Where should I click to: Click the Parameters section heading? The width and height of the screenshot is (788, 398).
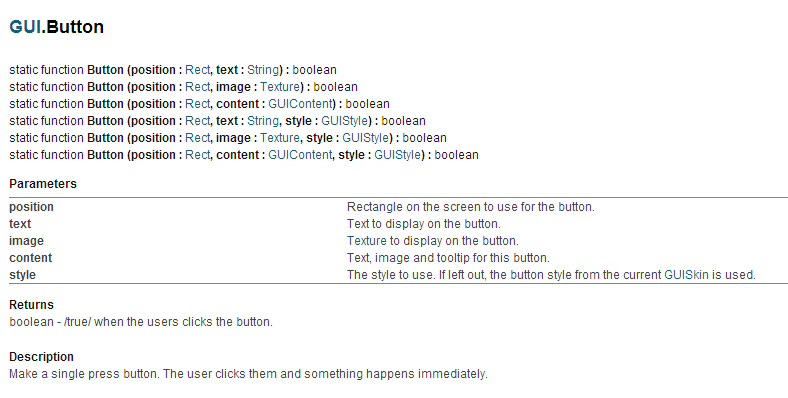43,184
